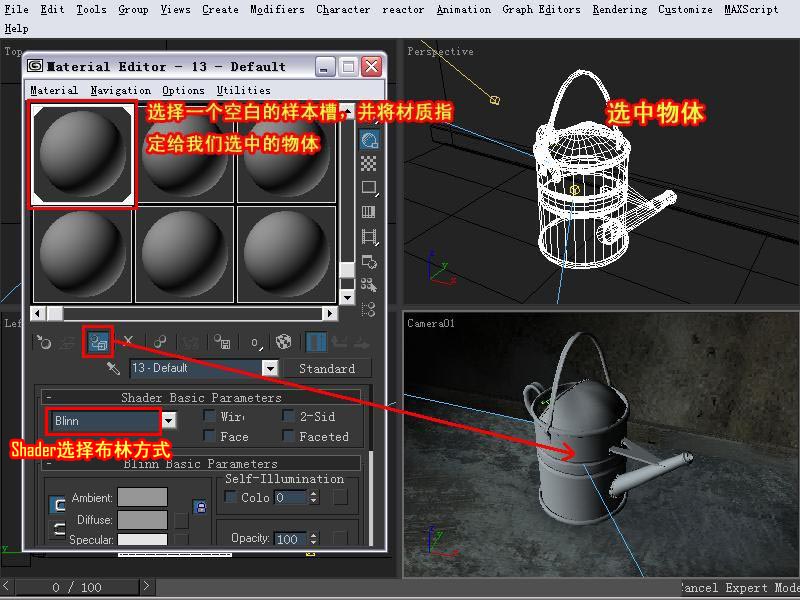This screenshot has width=800, height=600.
Task: Open Material/Map Navigator icon
Action: click(x=368, y=309)
